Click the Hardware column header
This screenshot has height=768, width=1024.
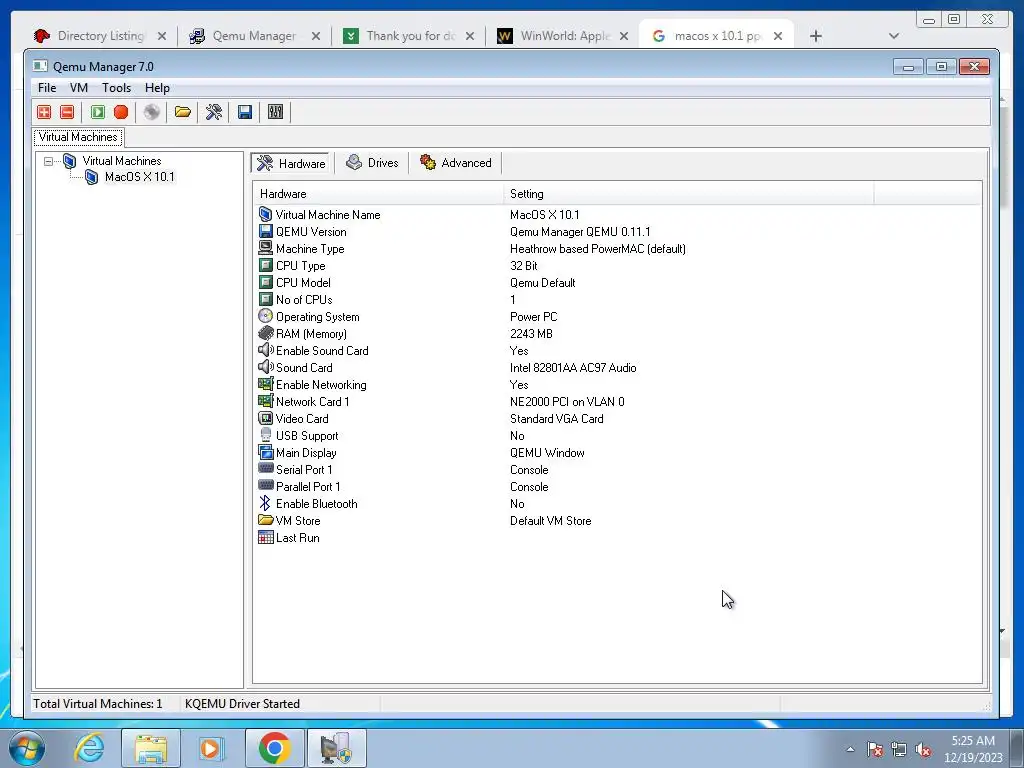point(378,194)
